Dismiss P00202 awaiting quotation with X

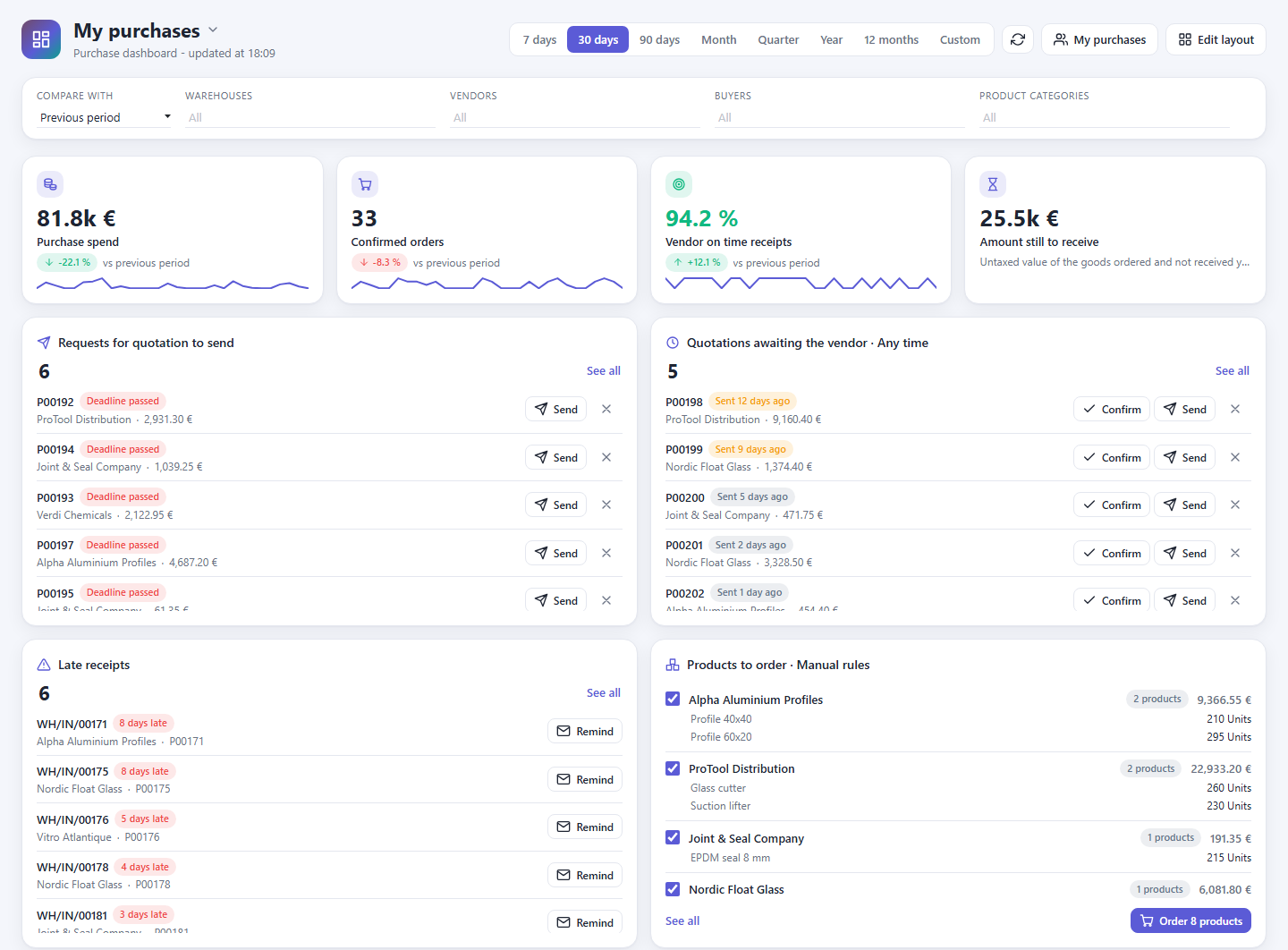[x=1235, y=600]
